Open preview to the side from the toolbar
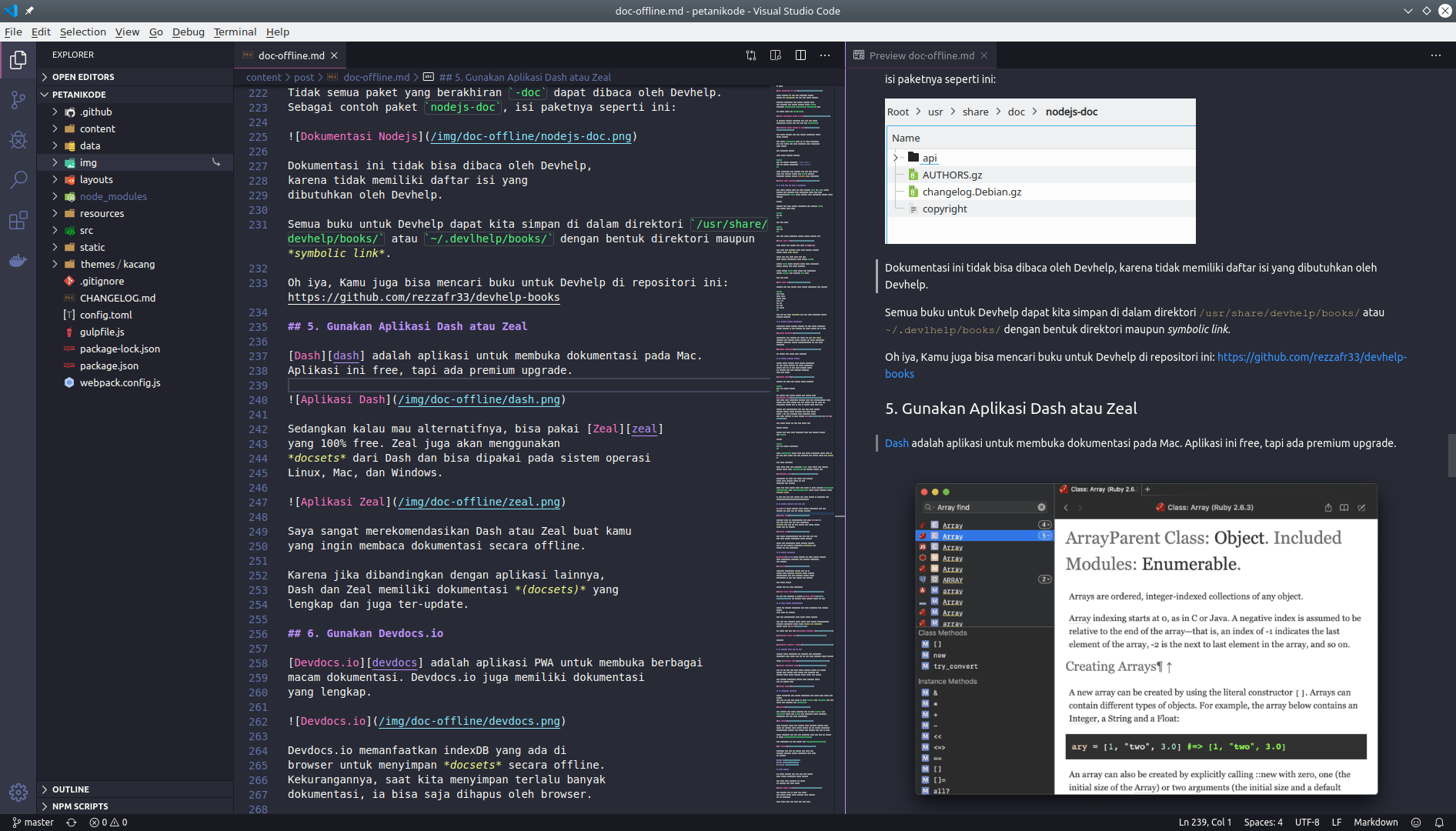This screenshot has width=1456, height=831. (x=775, y=55)
